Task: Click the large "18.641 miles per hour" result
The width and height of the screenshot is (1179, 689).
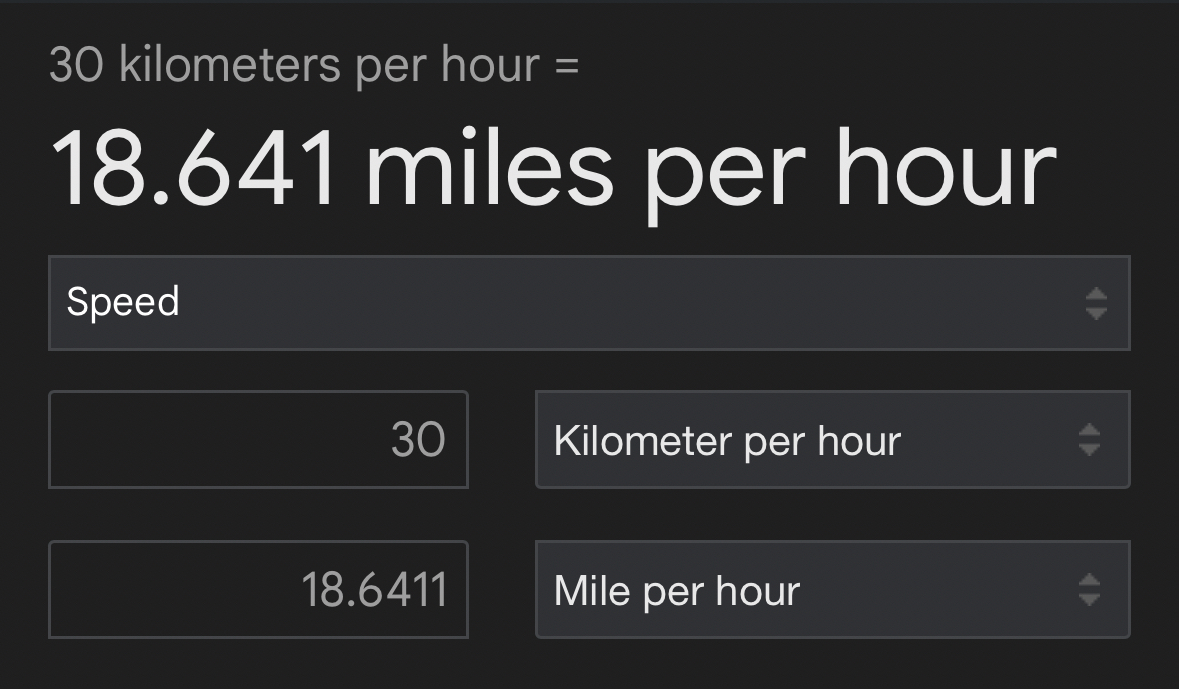Action: 552,170
